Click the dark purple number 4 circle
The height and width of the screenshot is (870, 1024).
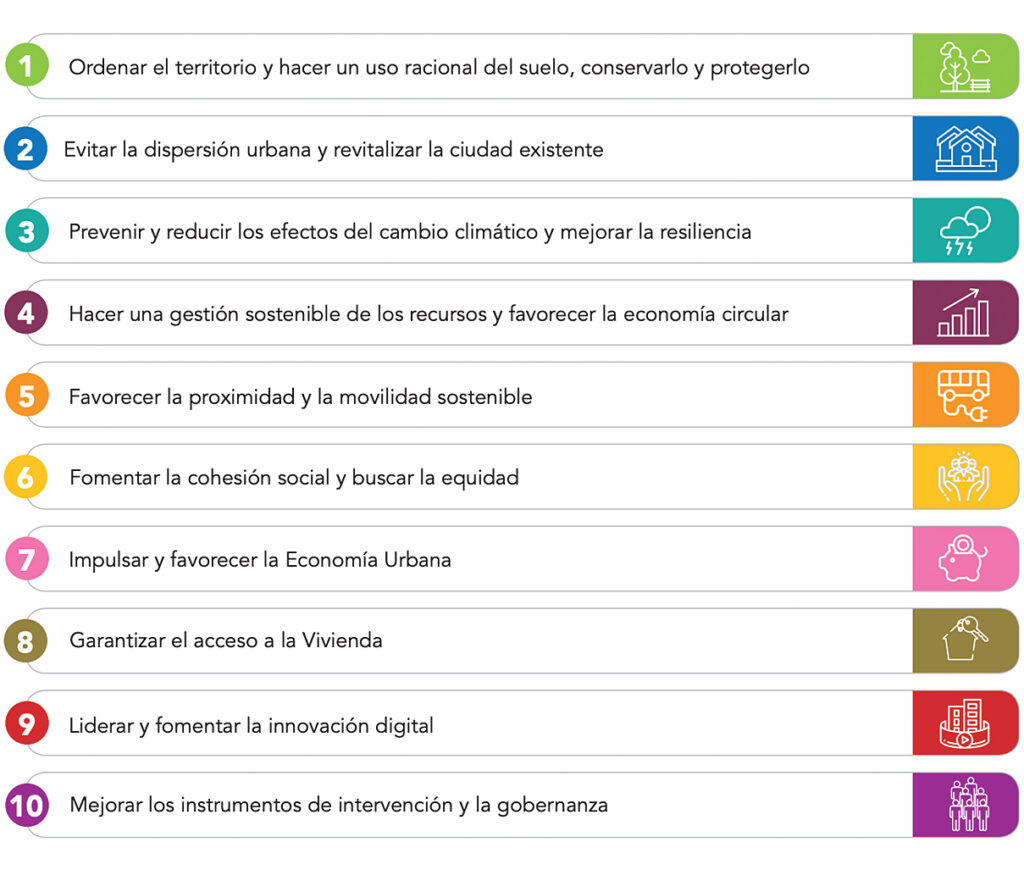[x=26, y=314]
